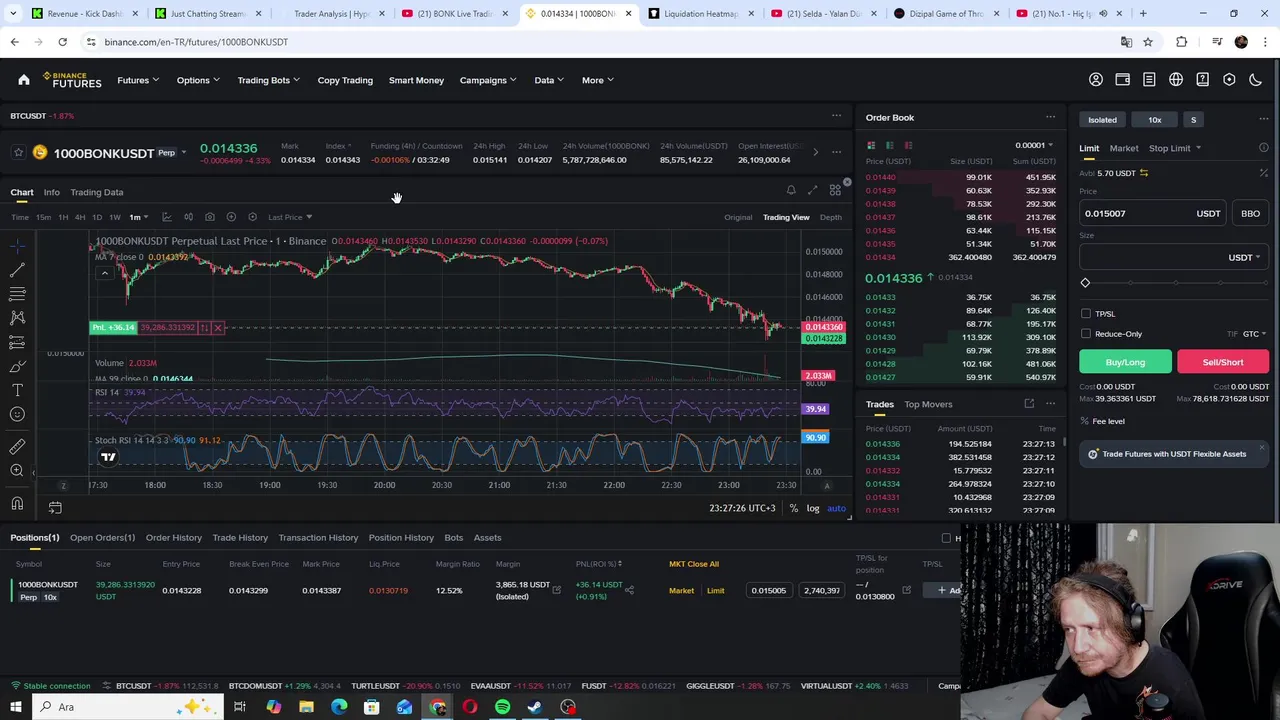Select the XABCD pattern tool
Screen dimensions: 1280x720
(17, 318)
